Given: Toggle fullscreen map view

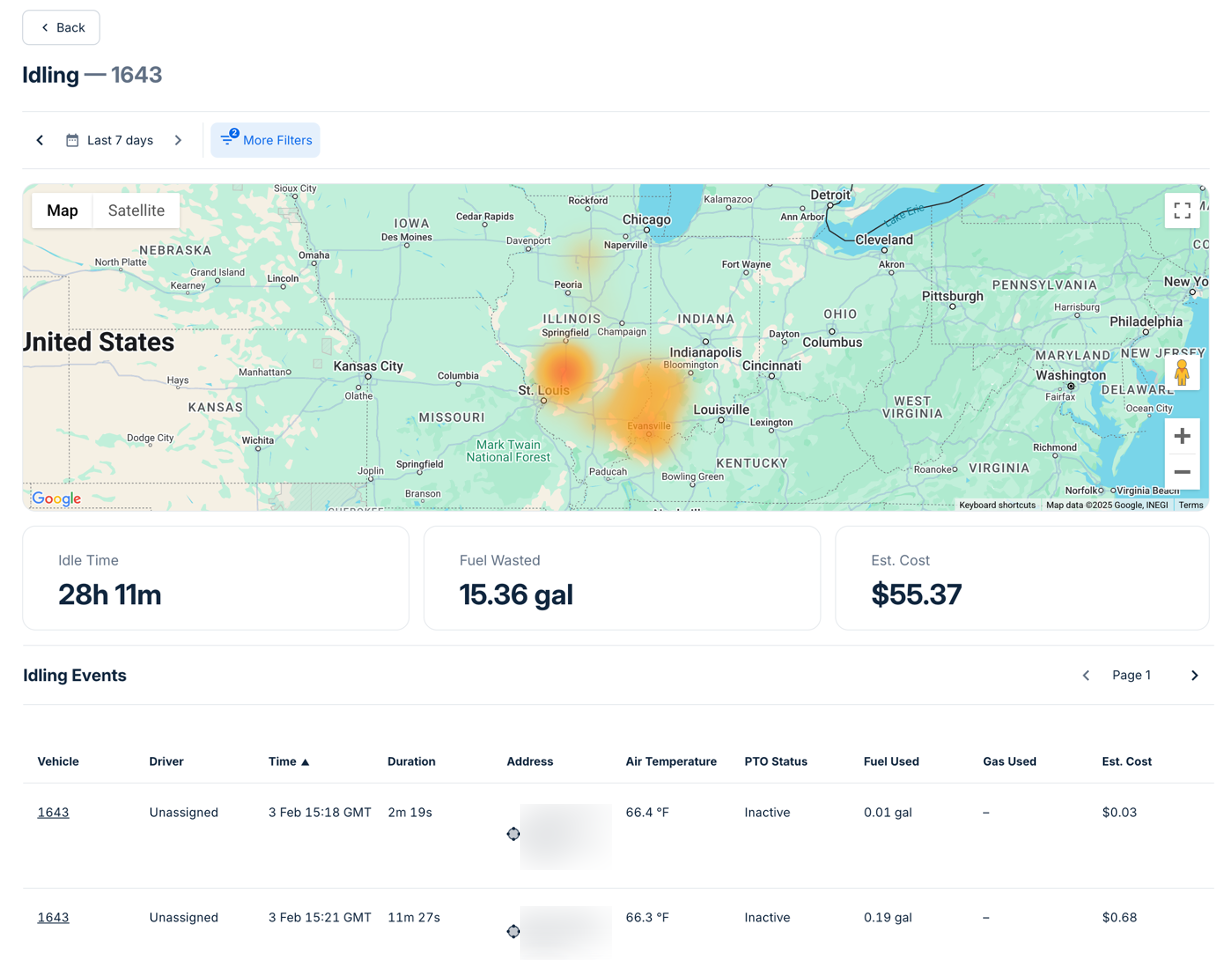Looking at the screenshot, I should 1181,210.
